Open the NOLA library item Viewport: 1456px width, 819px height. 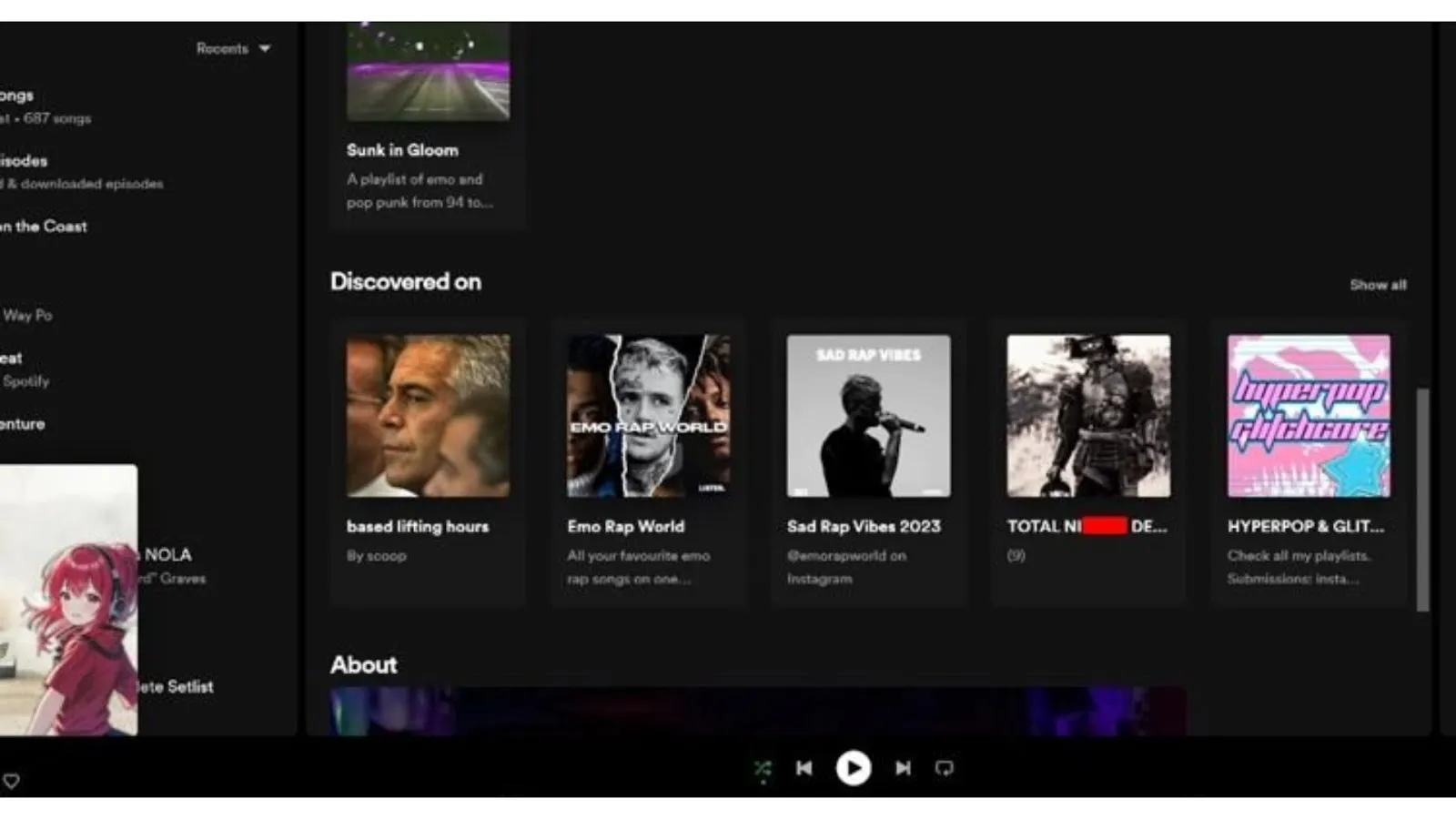pyautogui.click(x=173, y=565)
